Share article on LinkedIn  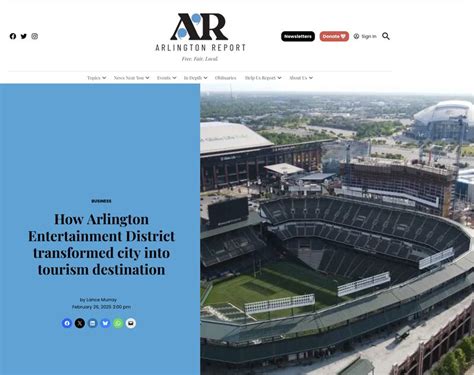pos(92,323)
